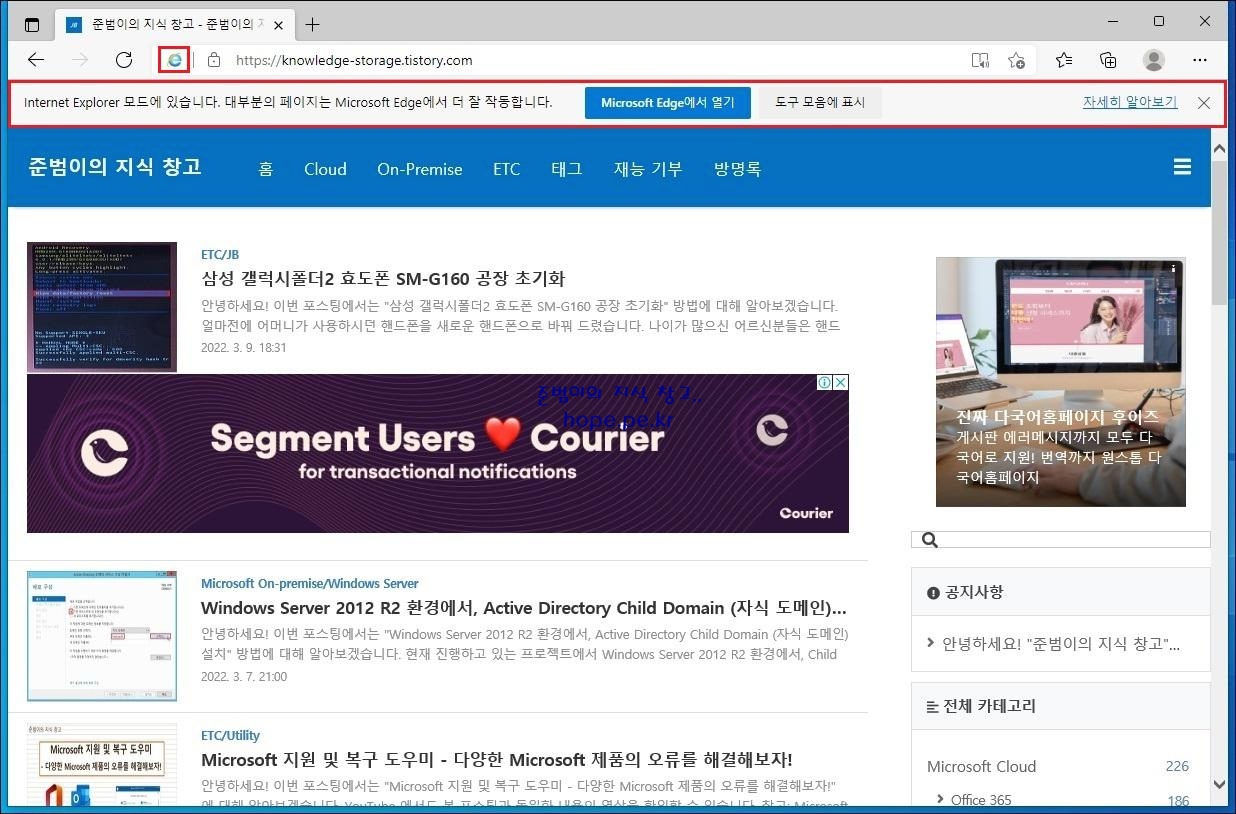This screenshot has height=814, width=1236.
Task: Refresh the page with reload icon
Action: point(124,60)
